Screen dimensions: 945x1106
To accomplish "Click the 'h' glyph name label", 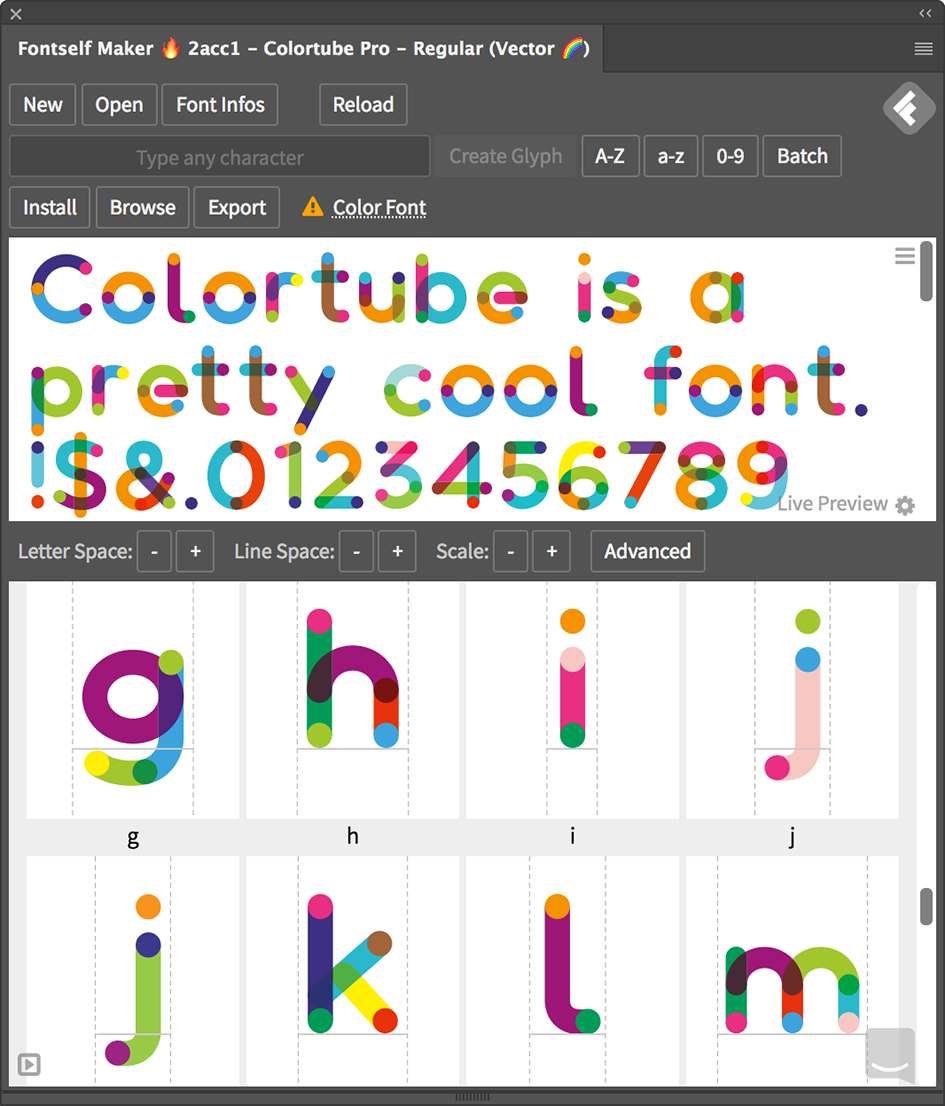I will coord(353,837).
